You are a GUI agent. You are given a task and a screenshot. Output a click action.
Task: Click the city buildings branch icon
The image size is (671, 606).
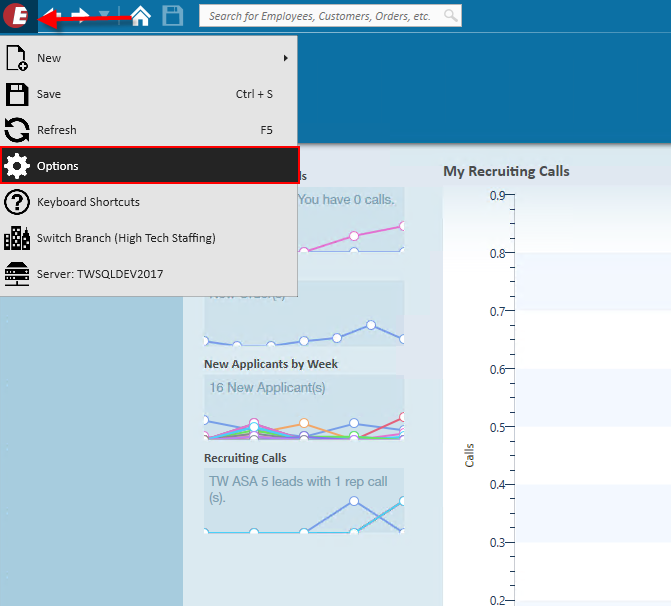pyautogui.click(x=17, y=238)
